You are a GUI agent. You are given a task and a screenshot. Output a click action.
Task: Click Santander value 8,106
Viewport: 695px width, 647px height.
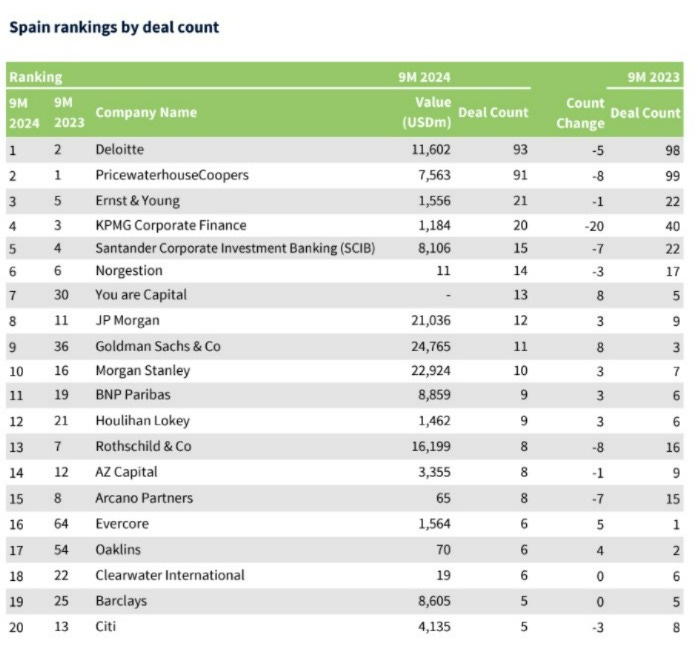pos(434,248)
